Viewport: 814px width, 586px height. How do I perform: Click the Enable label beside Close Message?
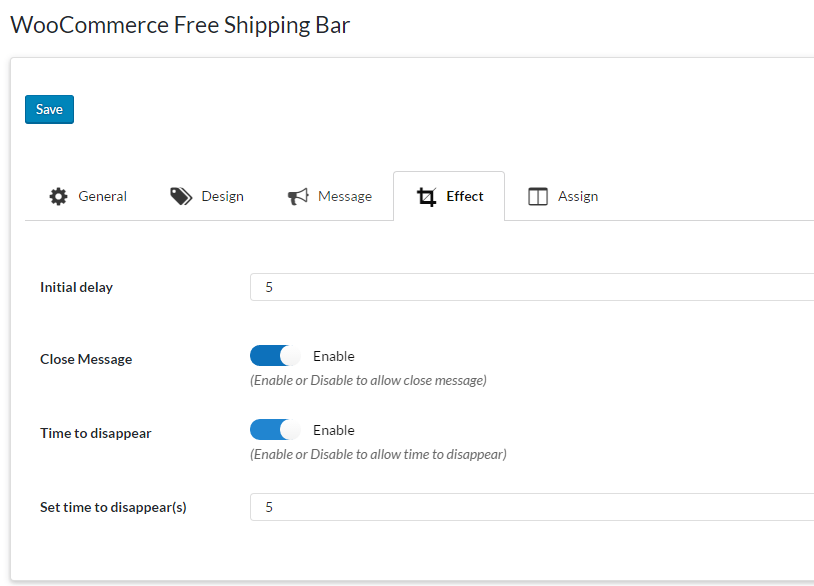click(x=334, y=356)
